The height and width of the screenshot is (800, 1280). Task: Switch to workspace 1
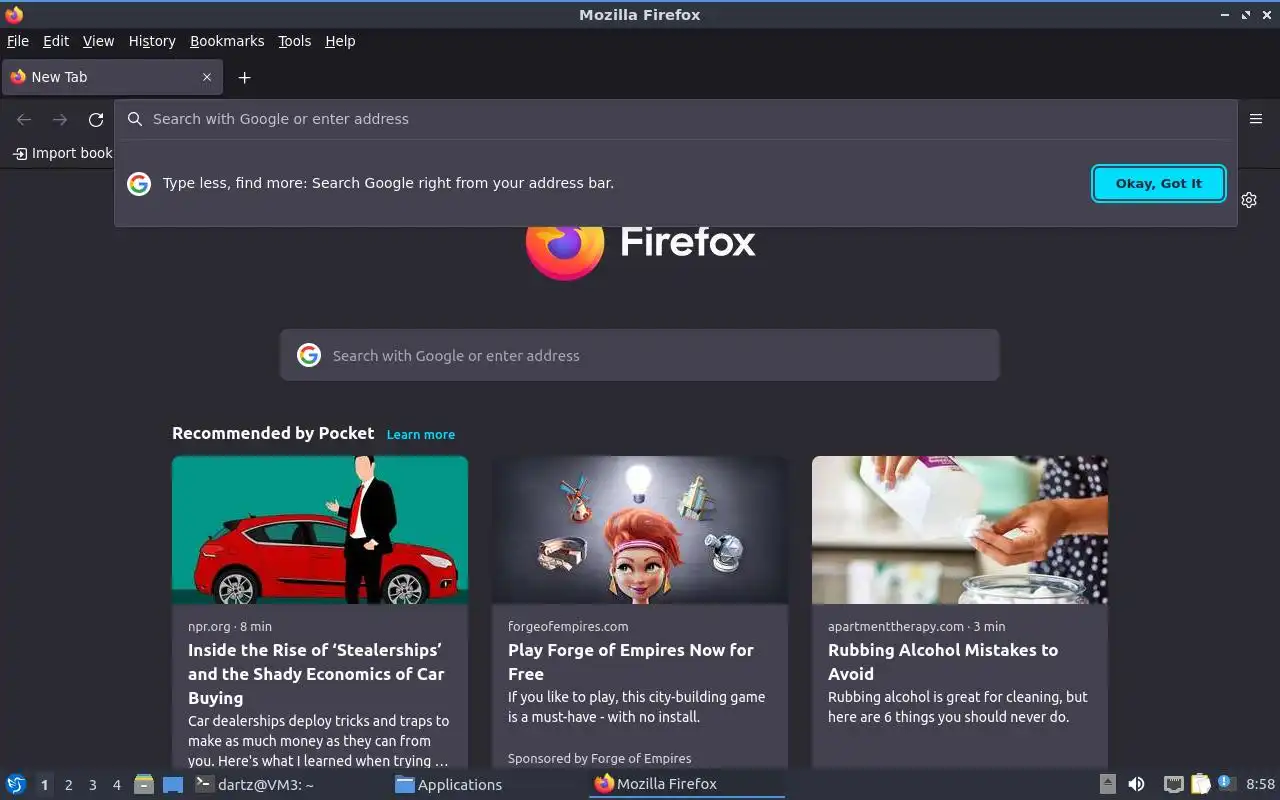coord(44,785)
